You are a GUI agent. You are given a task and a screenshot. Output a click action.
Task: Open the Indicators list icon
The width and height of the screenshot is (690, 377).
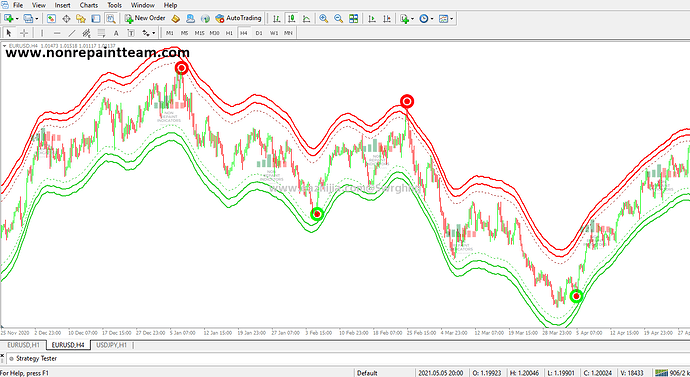404,18
